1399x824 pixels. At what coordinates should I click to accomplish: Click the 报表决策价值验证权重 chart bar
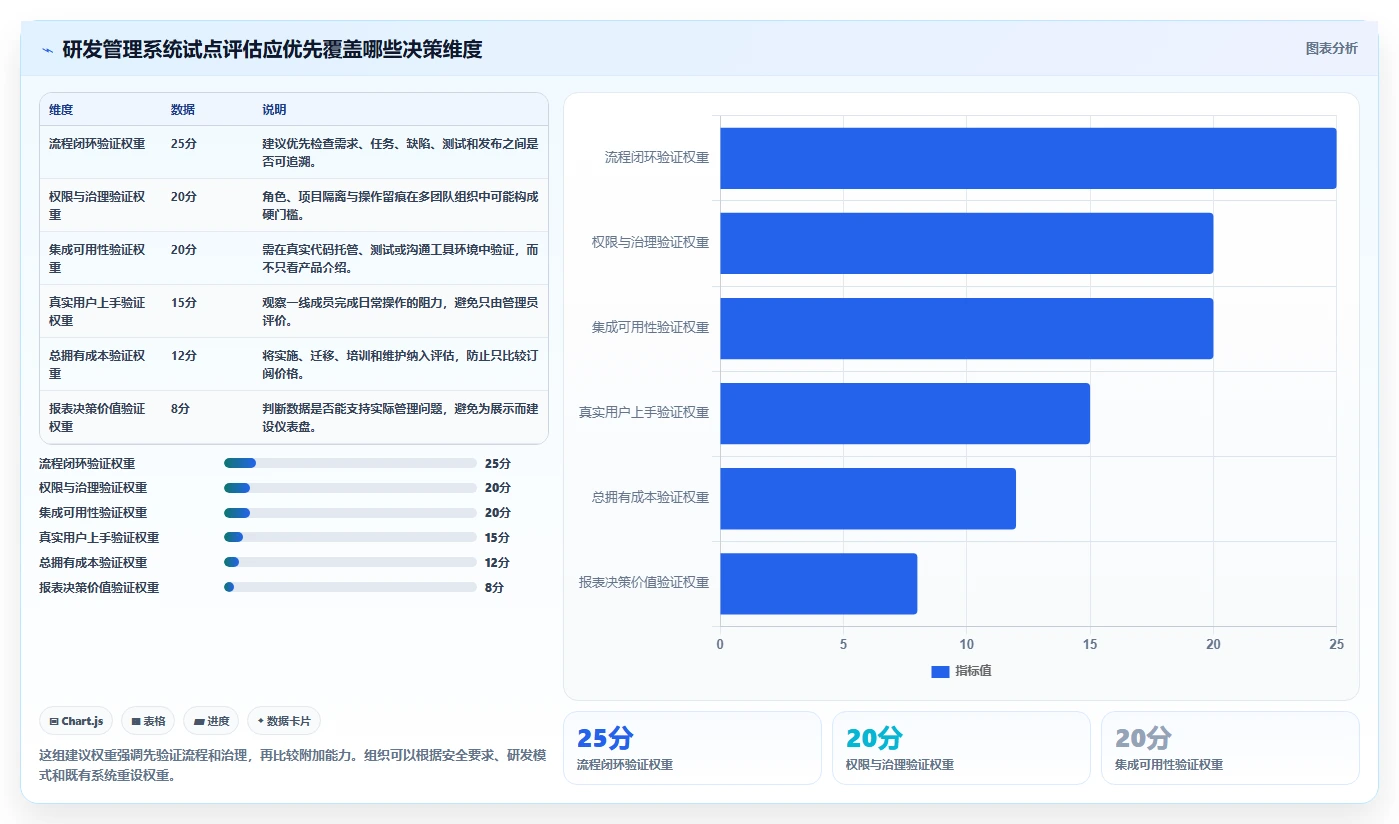click(818, 584)
